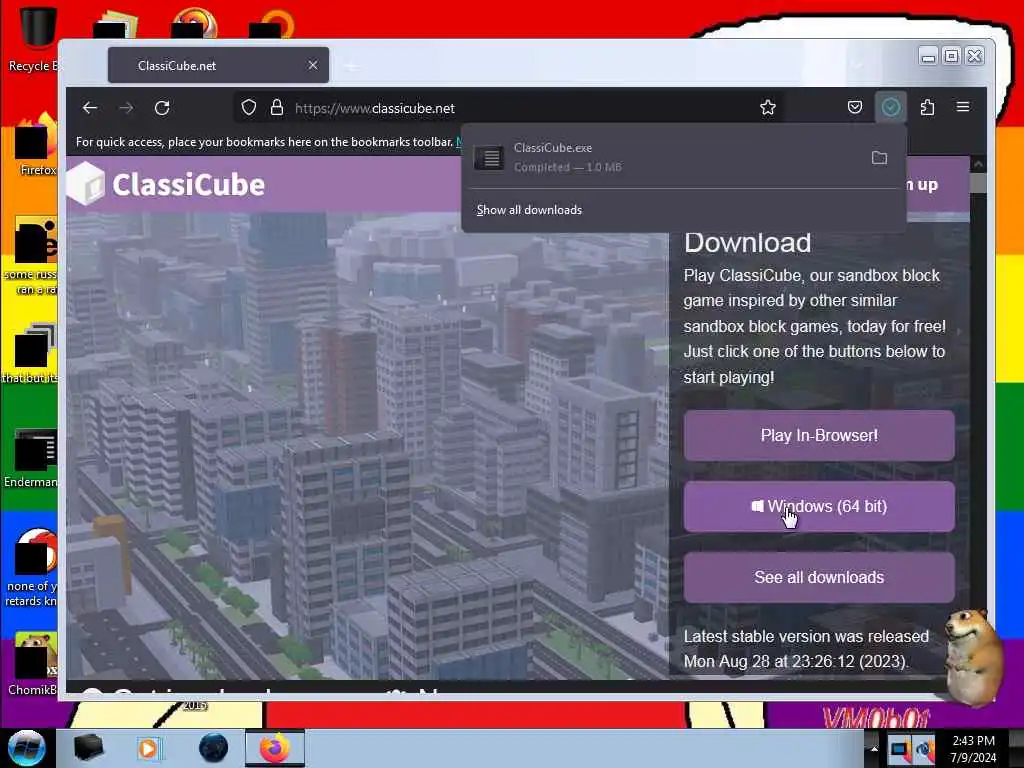
Task: Close the ClassiCube.net tab
Action: [x=313, y=65]
